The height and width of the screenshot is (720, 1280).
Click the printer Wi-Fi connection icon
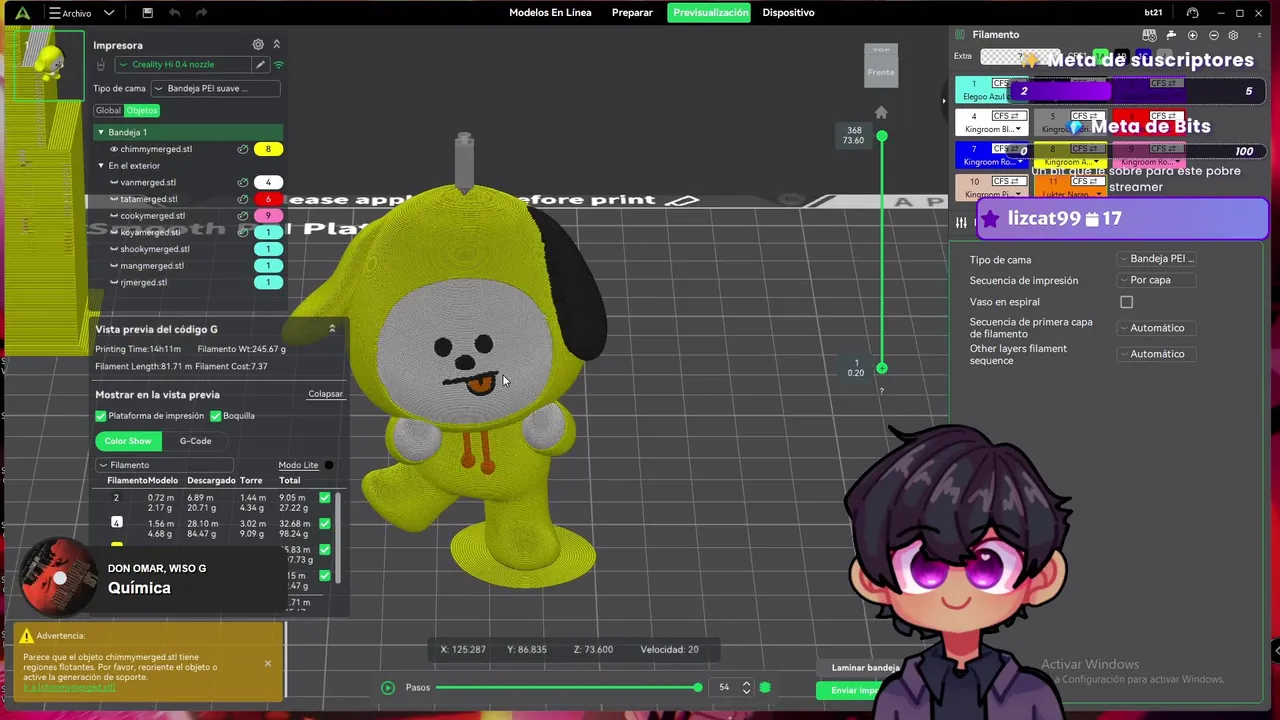tap(279, 65)
